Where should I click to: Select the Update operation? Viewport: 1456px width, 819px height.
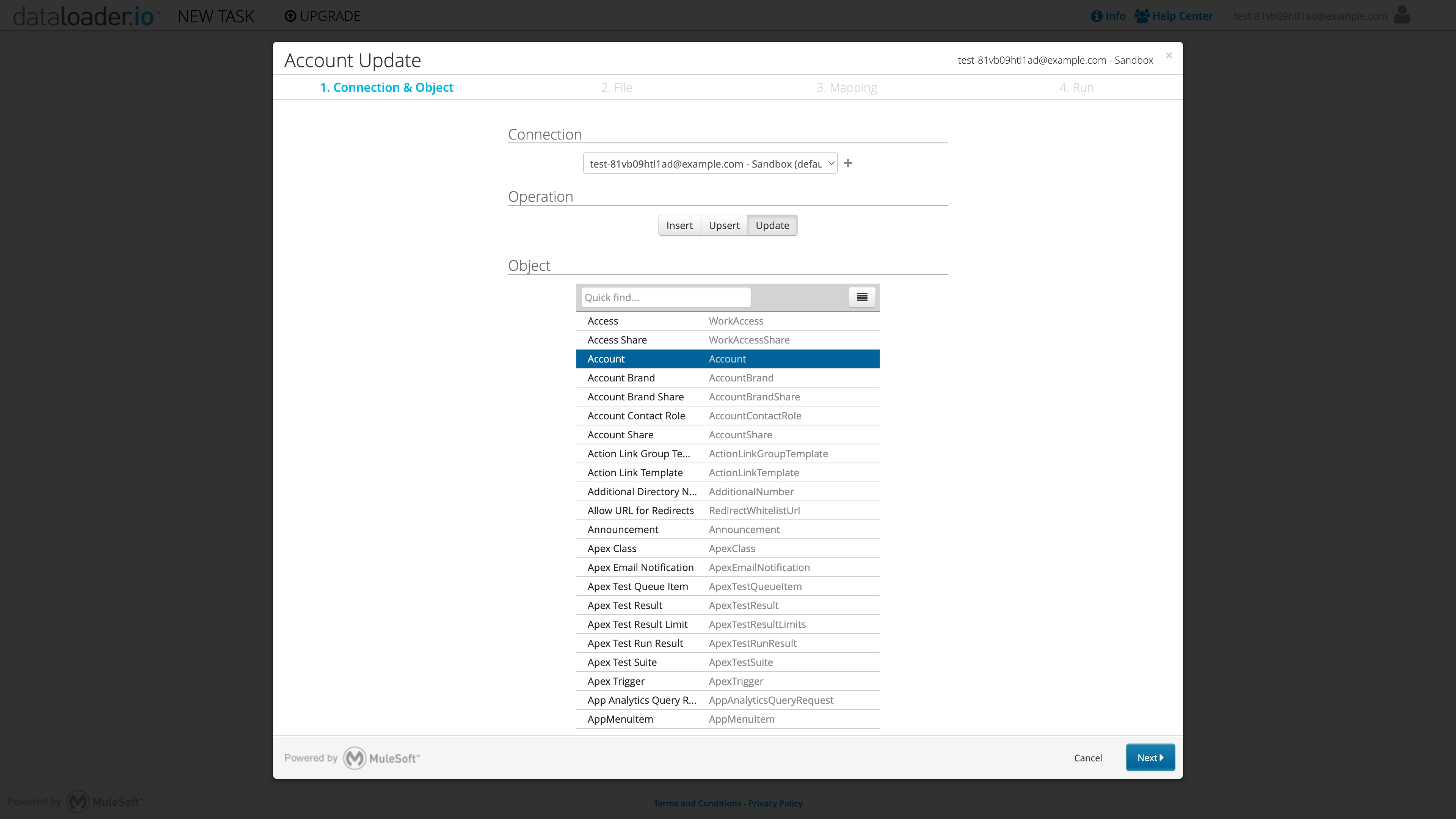(772, 225)
